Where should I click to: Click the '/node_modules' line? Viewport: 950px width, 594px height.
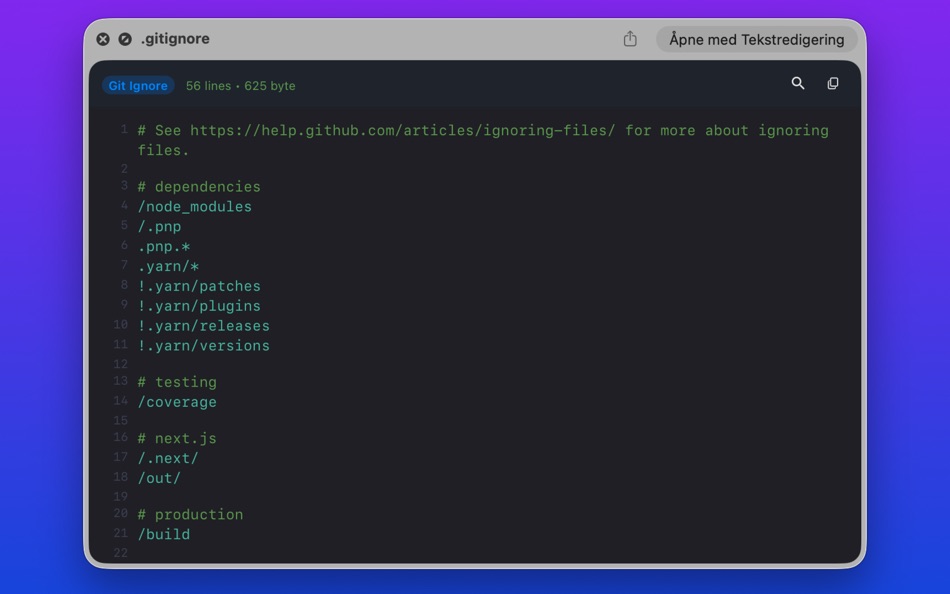tap(194, 207)
